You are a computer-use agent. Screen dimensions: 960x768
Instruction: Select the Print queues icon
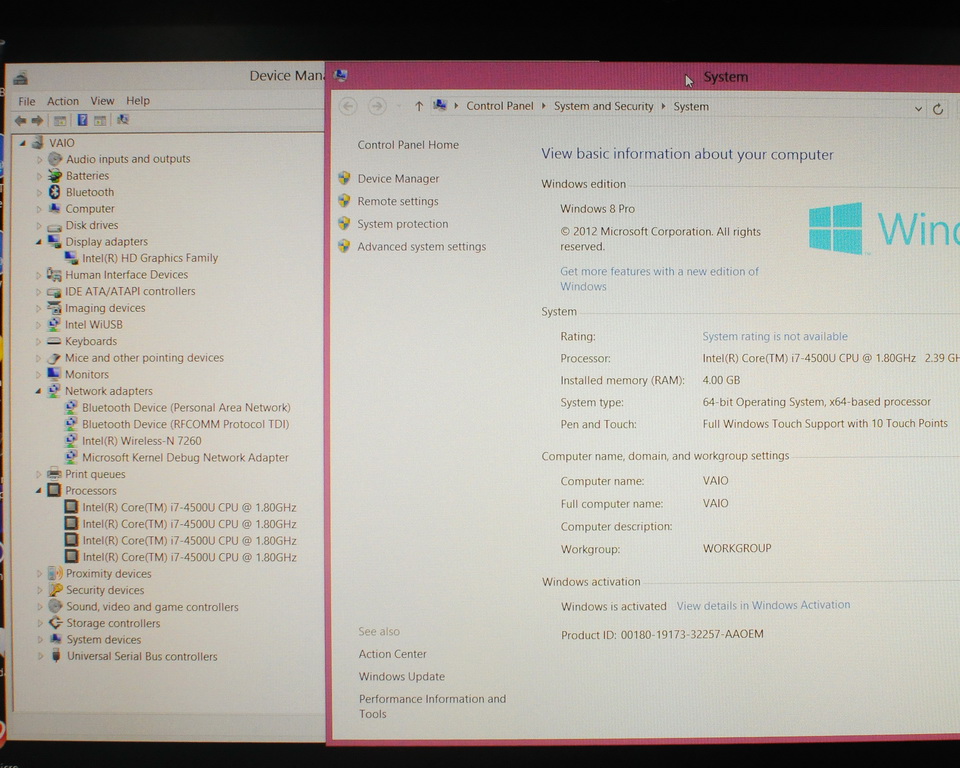(54, 473)
